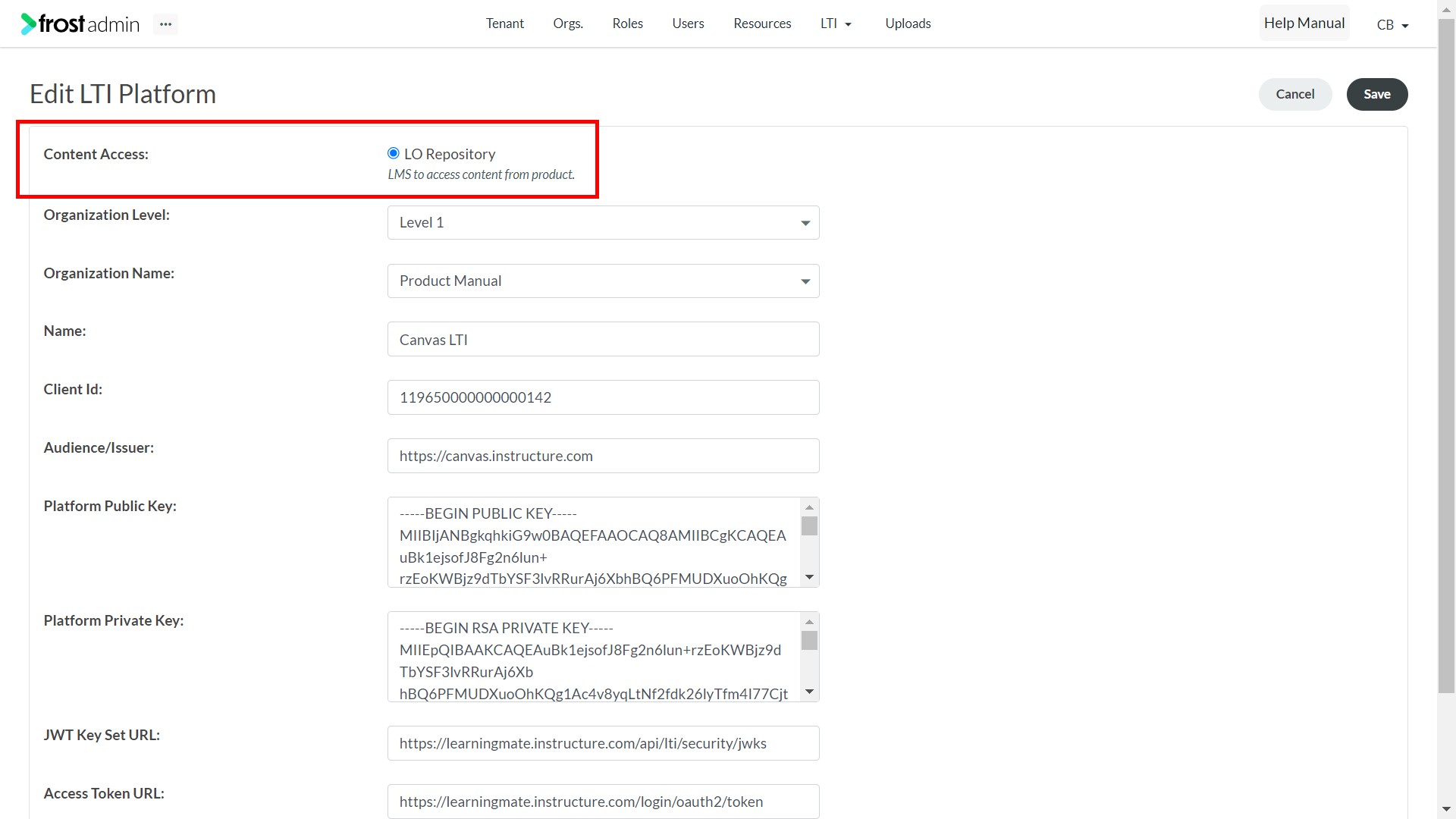
Task: Click the 'Access Token URL:' label
Action: tap(104, 793)
